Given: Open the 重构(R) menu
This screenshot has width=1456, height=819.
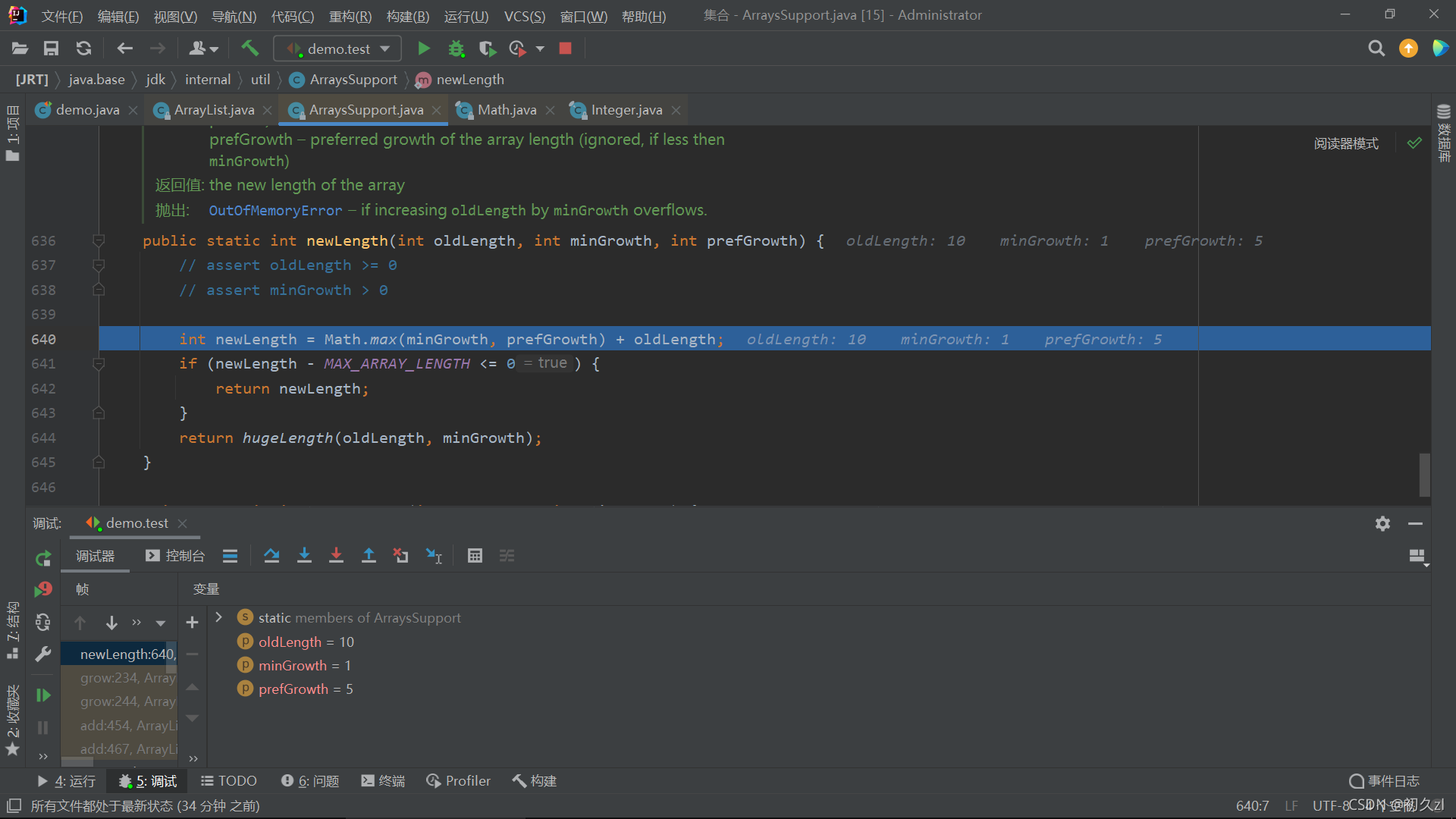Looking at the screenshot, I should (350, 16).
